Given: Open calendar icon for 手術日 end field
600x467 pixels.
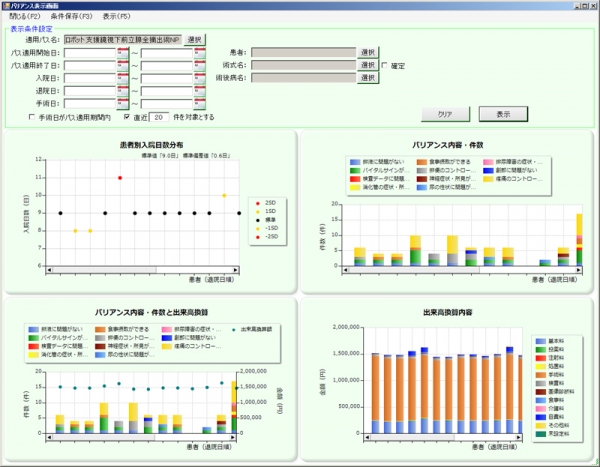Looking at the screenshot, I should click(x=199, y=104).
